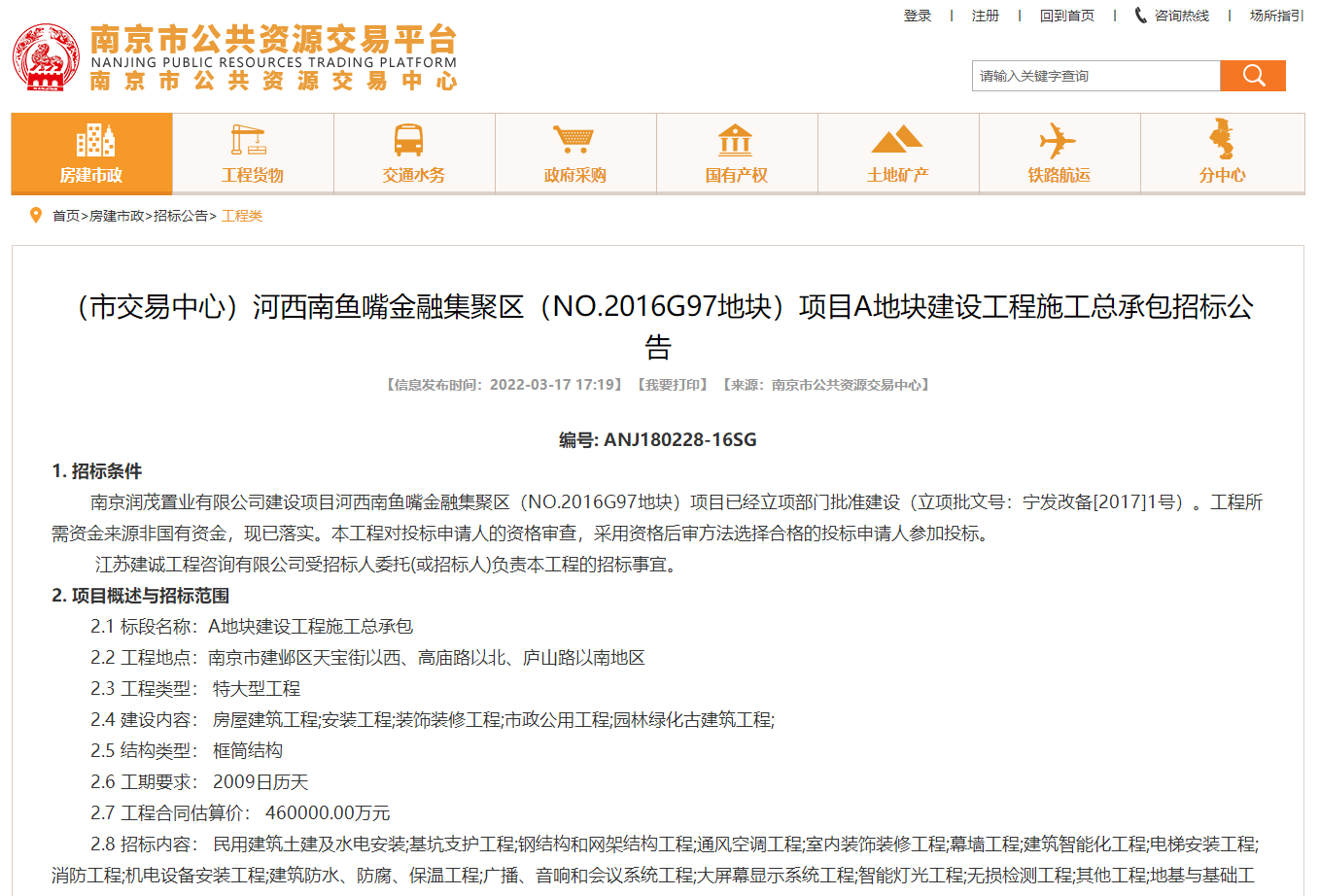This screenshot has height=896, width=1320.
Task: Open the 注册 register link
Action: coord(985,16)
